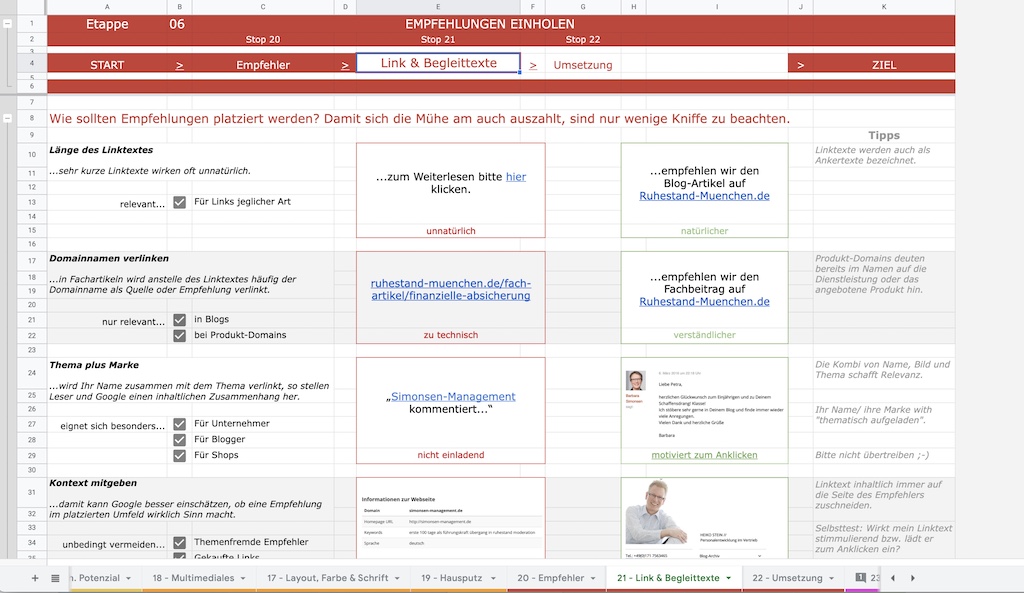Click the blog comment screenshot thumbnail

(704, 404)
